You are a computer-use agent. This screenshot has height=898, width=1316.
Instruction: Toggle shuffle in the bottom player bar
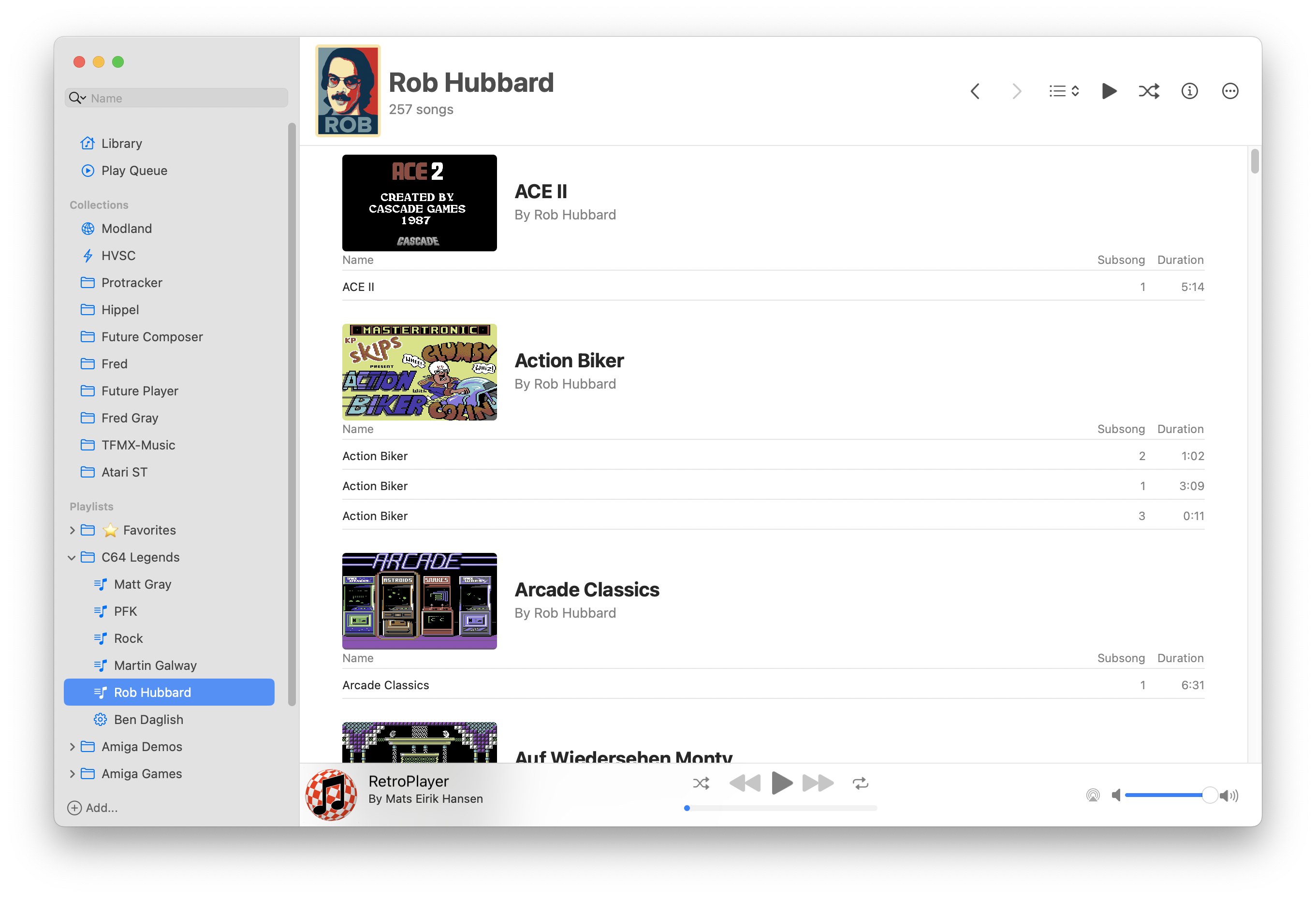click(702, 783)
